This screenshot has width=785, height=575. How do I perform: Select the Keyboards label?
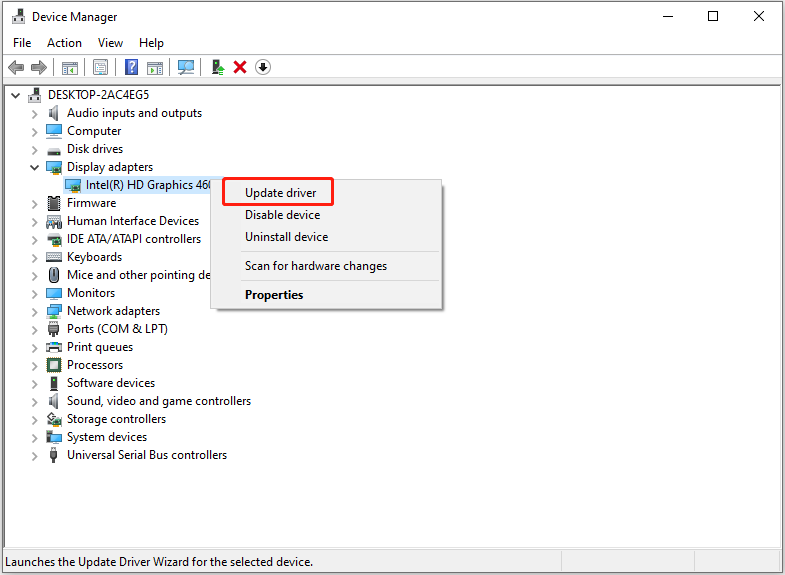pyautogui.click(x=94, y=257)
